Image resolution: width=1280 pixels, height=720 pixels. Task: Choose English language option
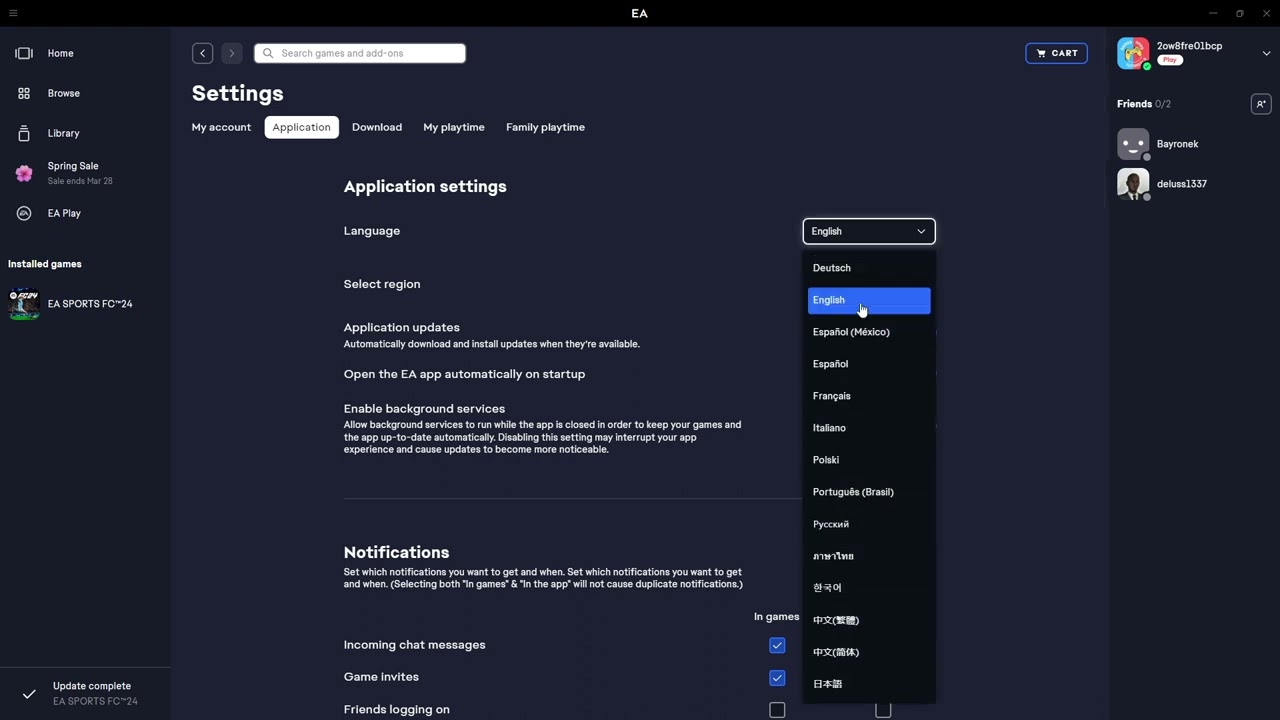(x=869, y=300)
